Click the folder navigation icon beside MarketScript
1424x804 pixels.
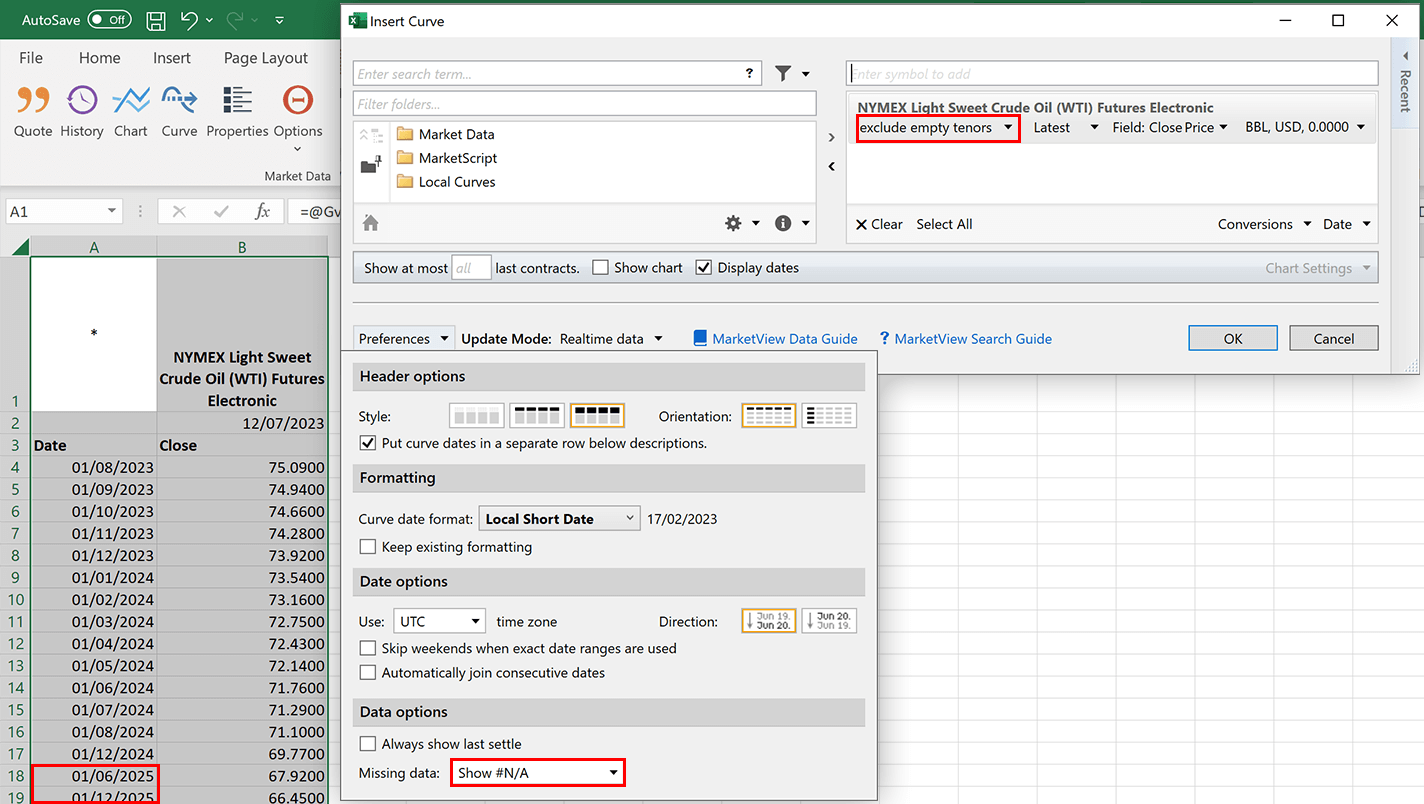click(x=371, y=164)
